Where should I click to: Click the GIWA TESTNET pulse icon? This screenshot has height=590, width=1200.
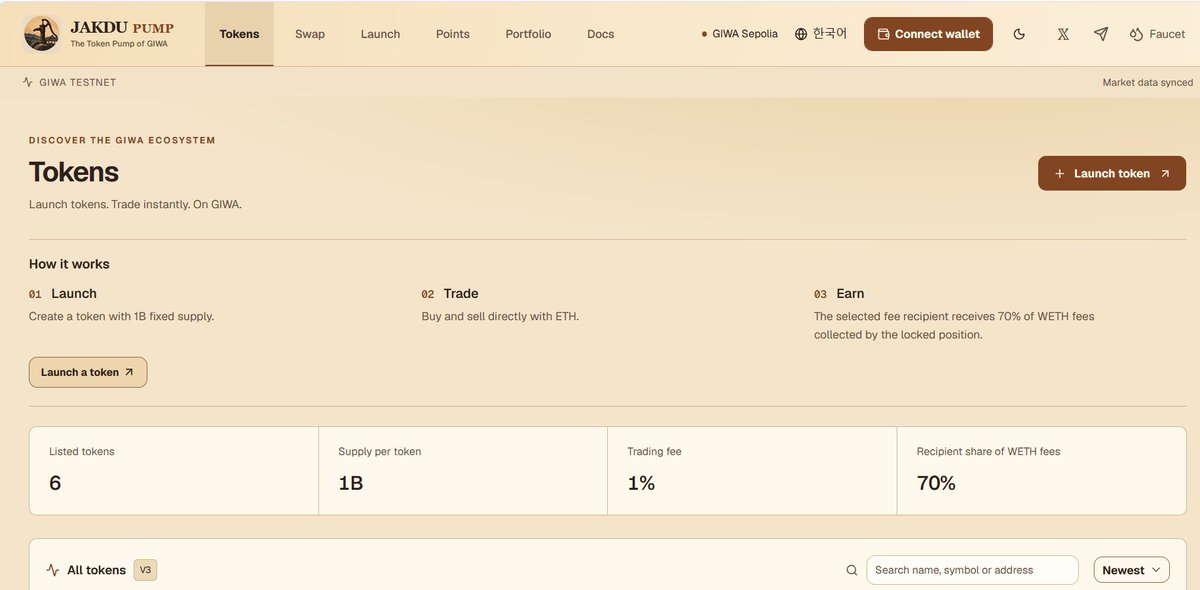(x=28, y=82)
